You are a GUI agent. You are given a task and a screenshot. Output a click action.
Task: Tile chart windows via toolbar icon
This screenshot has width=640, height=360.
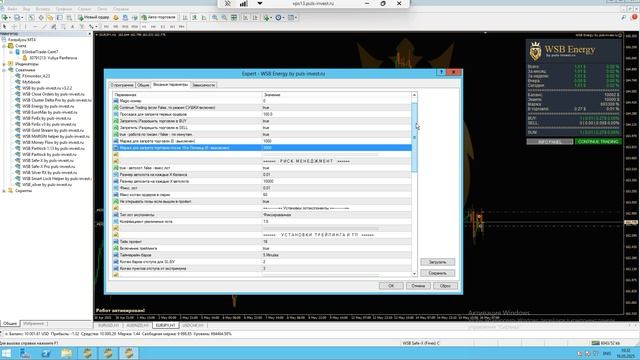click(x=234, y=18)
